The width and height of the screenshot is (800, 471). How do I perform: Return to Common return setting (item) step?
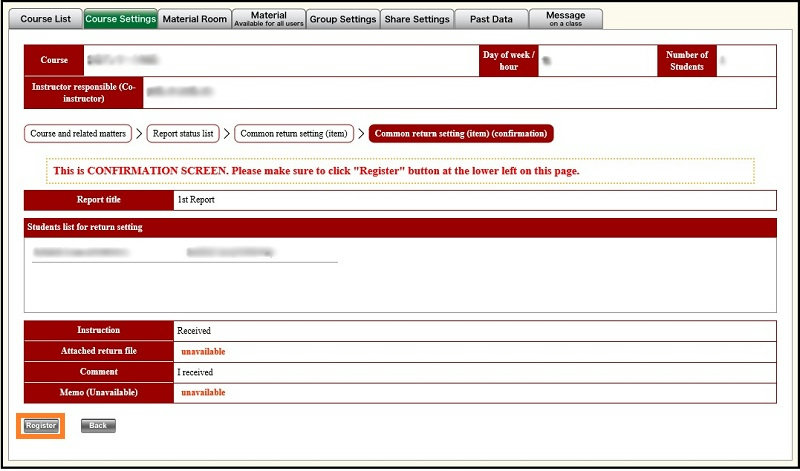(296, 133)
